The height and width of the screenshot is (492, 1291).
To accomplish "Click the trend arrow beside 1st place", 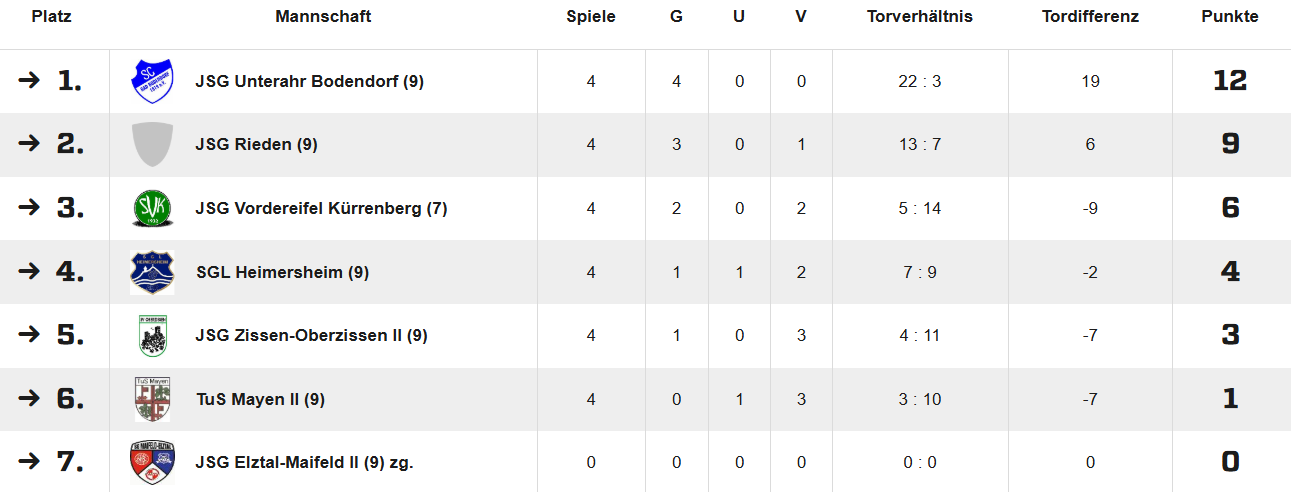I will click(x=29, y=81).
